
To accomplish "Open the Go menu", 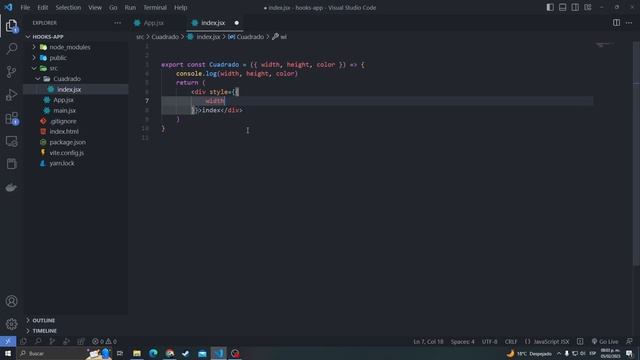I will coord(113,7).
